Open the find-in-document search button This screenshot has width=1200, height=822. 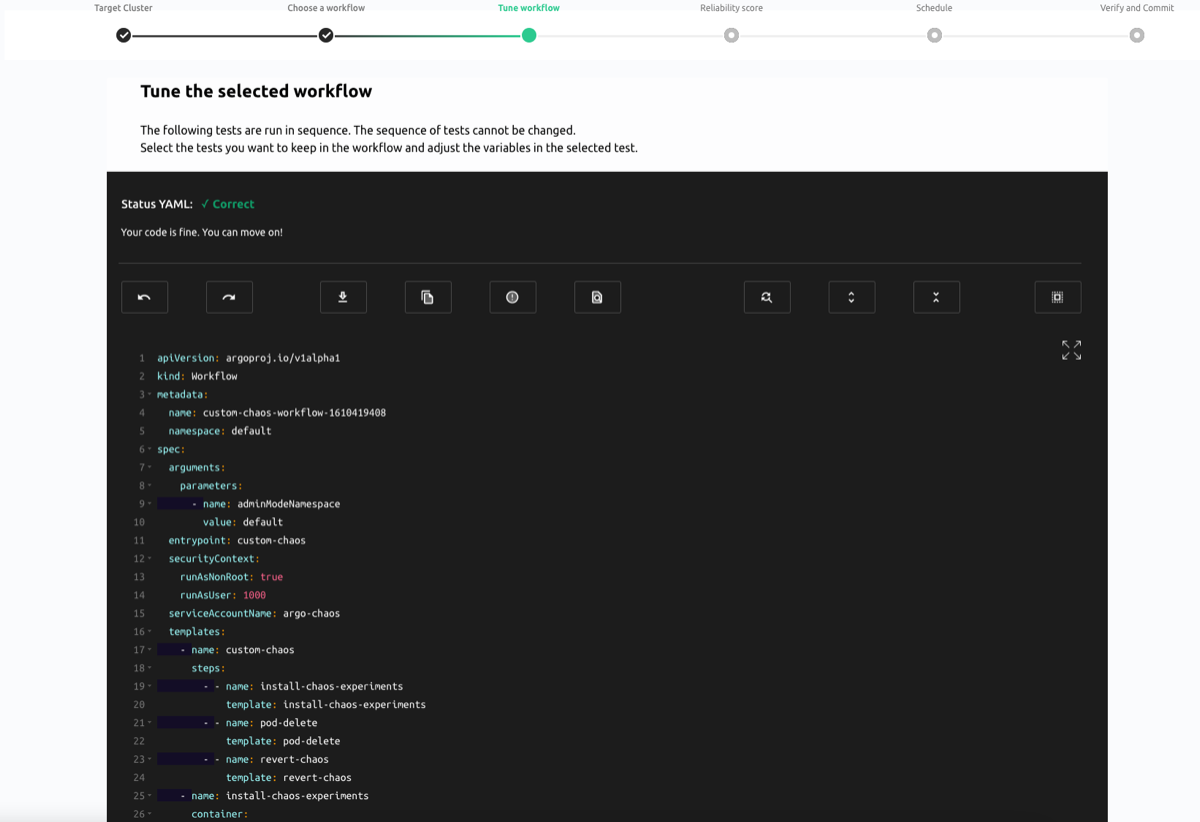coord(598,297)
